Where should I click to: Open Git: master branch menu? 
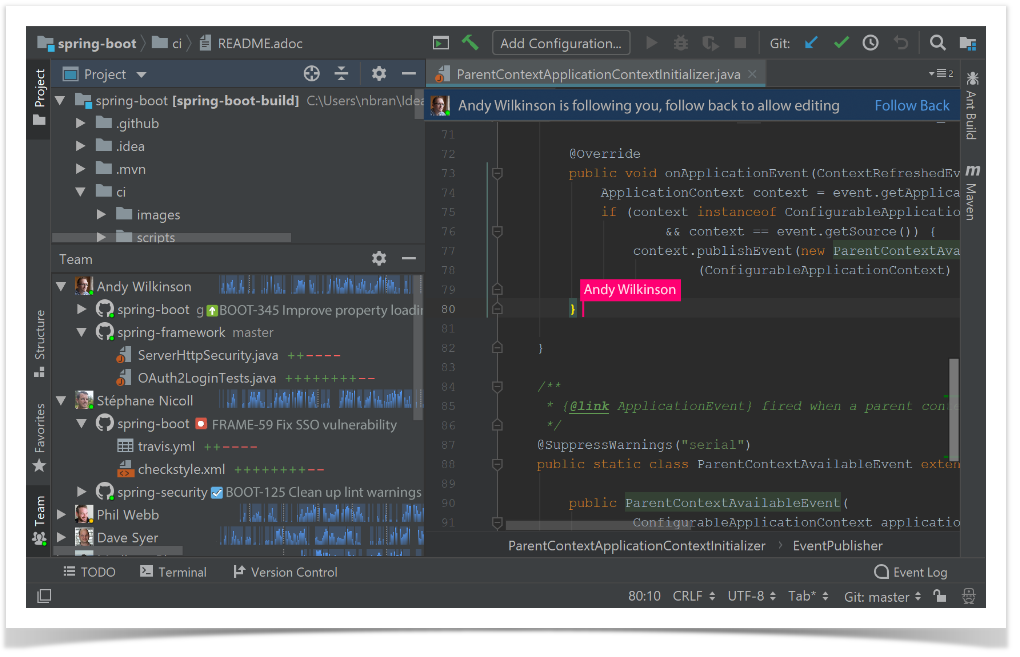[882, 597]
